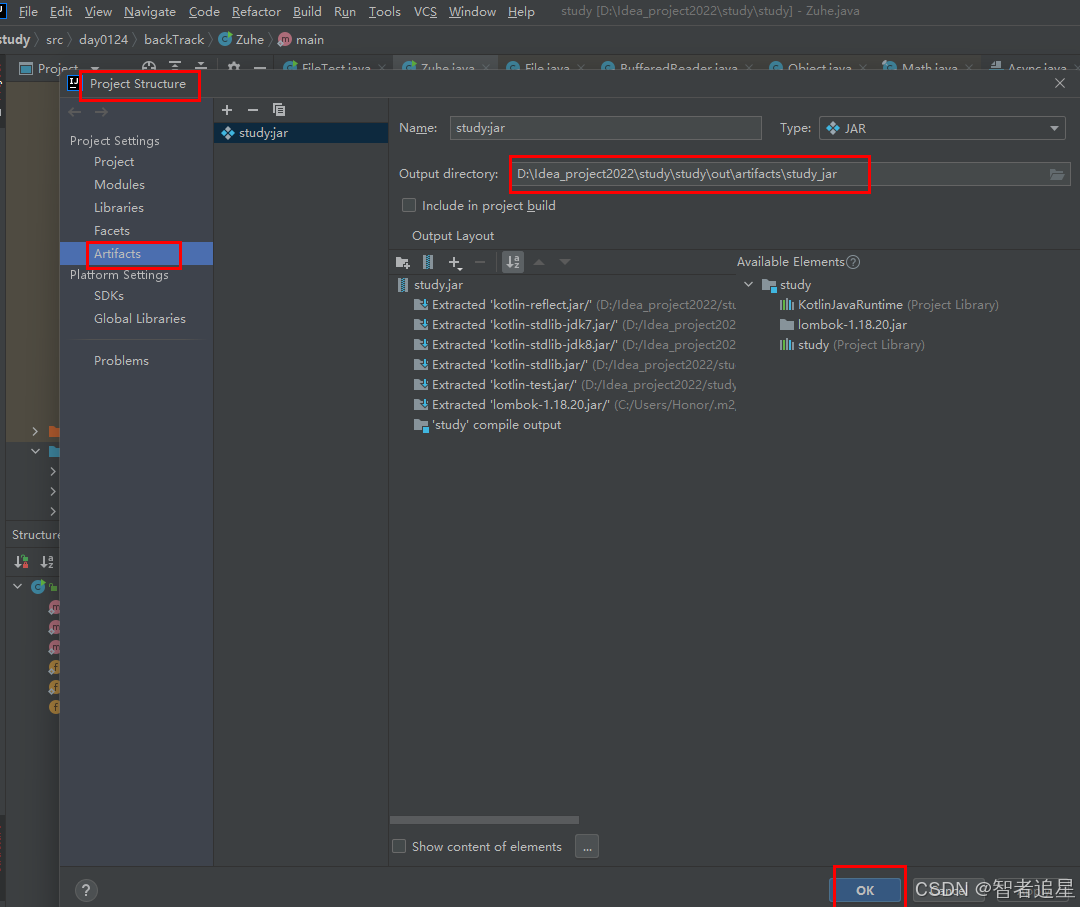1080x907 pixels.
Task: Create a new directory in Output Layout toolbar
Action: (403, 262)
